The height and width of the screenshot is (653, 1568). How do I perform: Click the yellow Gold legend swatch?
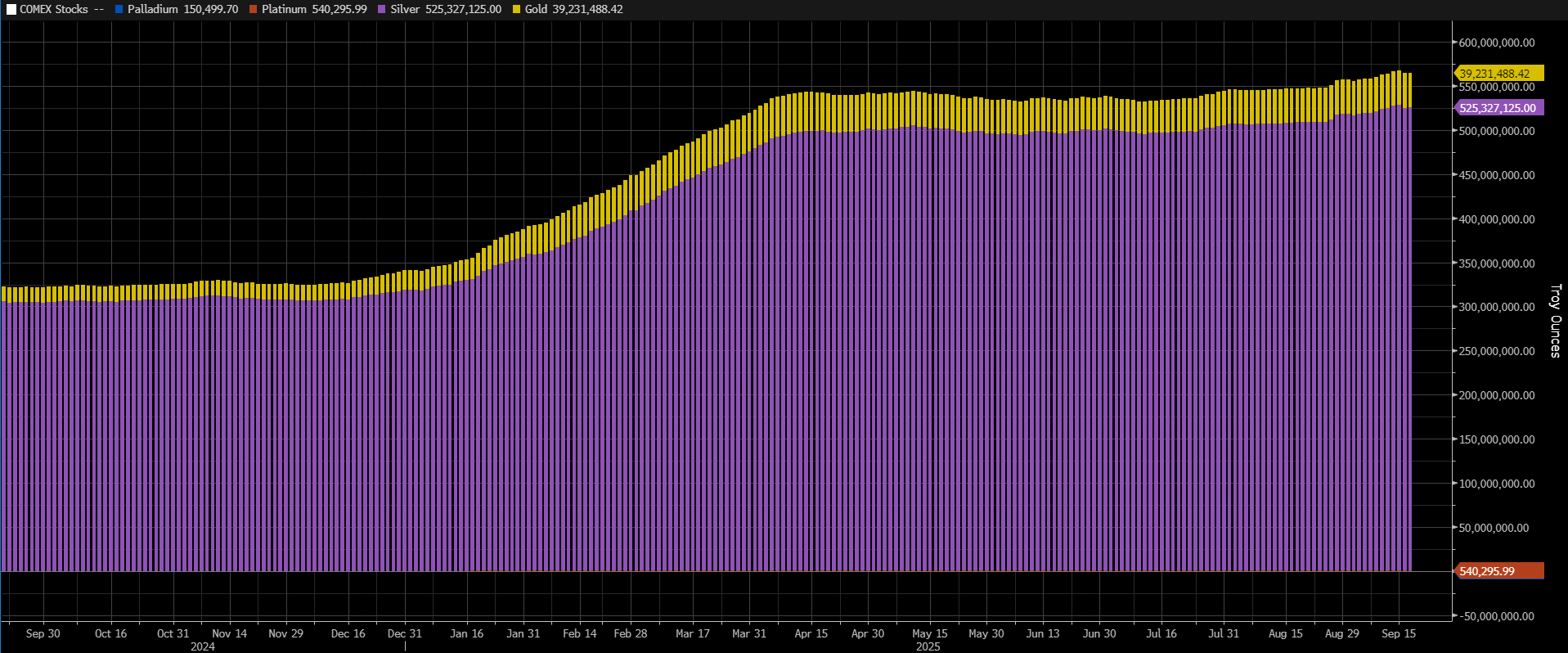point(516,10)
